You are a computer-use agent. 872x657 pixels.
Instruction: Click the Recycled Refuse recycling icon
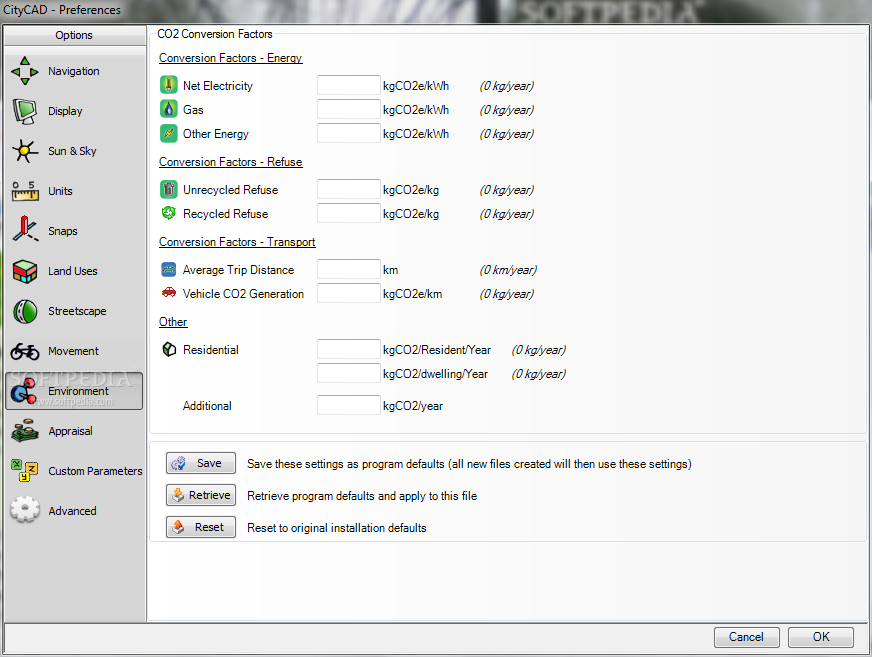(169, 213)
